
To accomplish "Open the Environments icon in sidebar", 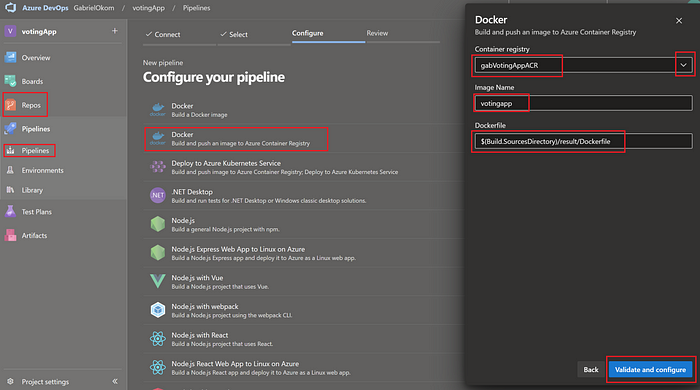I will click(x=10, y=170).
